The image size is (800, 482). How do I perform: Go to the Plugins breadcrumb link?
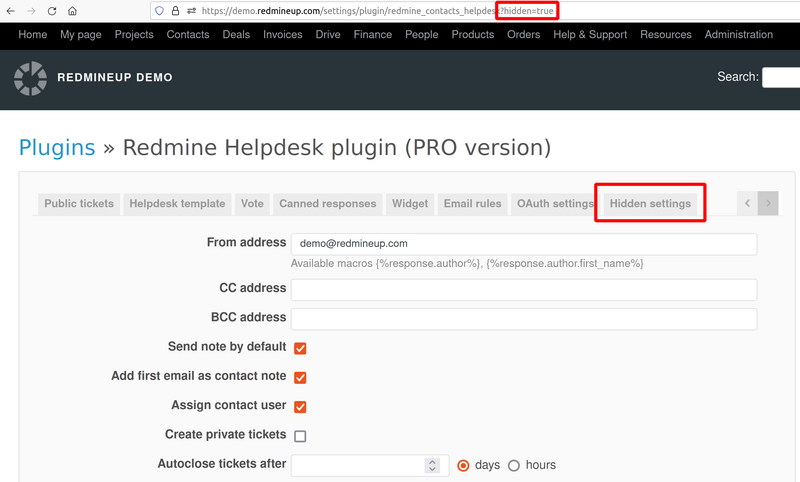point(57,148)
